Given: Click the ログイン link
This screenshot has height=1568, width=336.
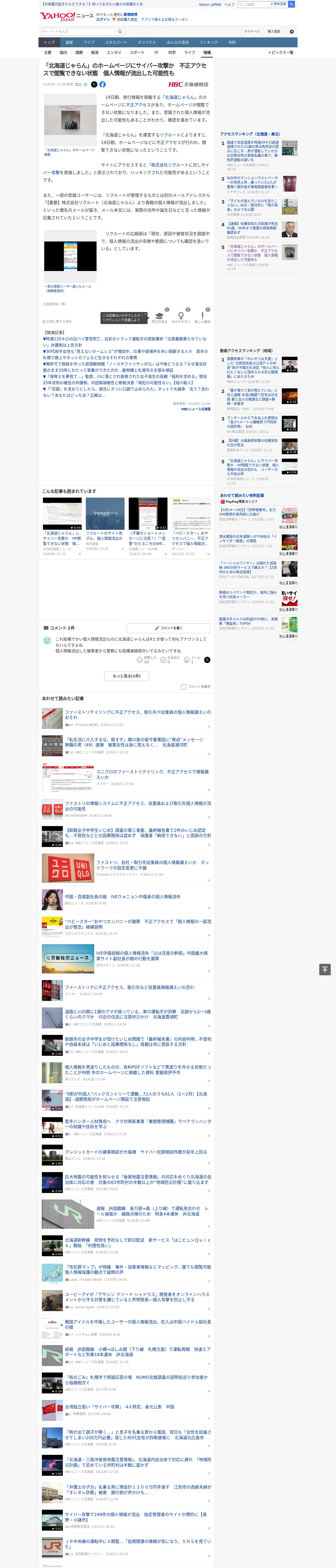Looking at the screenshot, I should click(103, 20).
